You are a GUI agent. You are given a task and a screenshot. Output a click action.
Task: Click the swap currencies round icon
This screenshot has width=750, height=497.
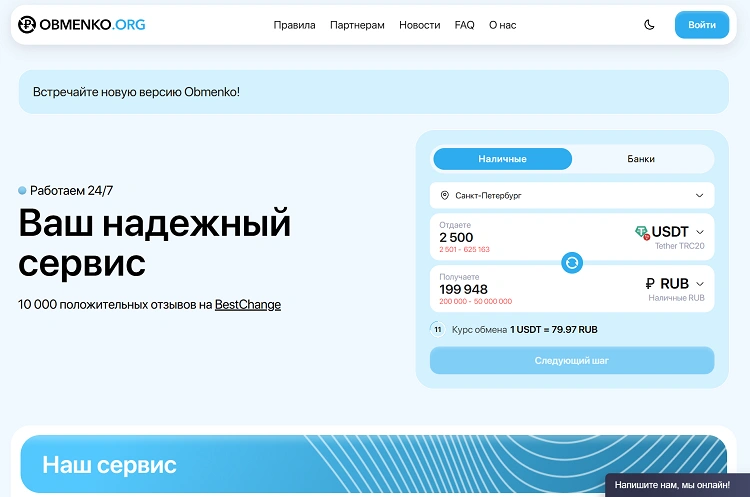(x=572, y=263)
